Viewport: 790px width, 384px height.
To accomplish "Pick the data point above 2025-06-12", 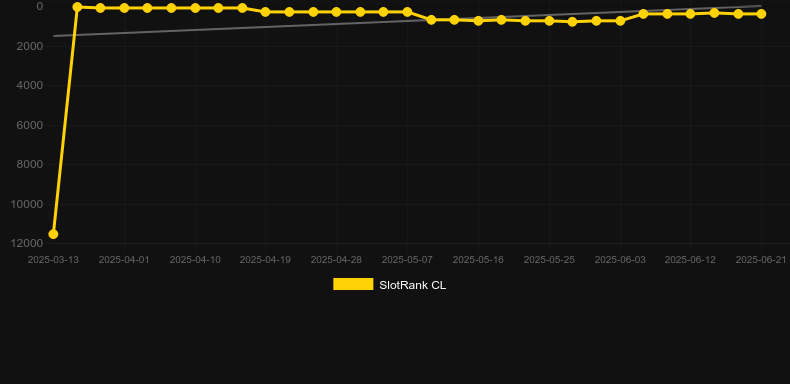I will coord(690,14).
